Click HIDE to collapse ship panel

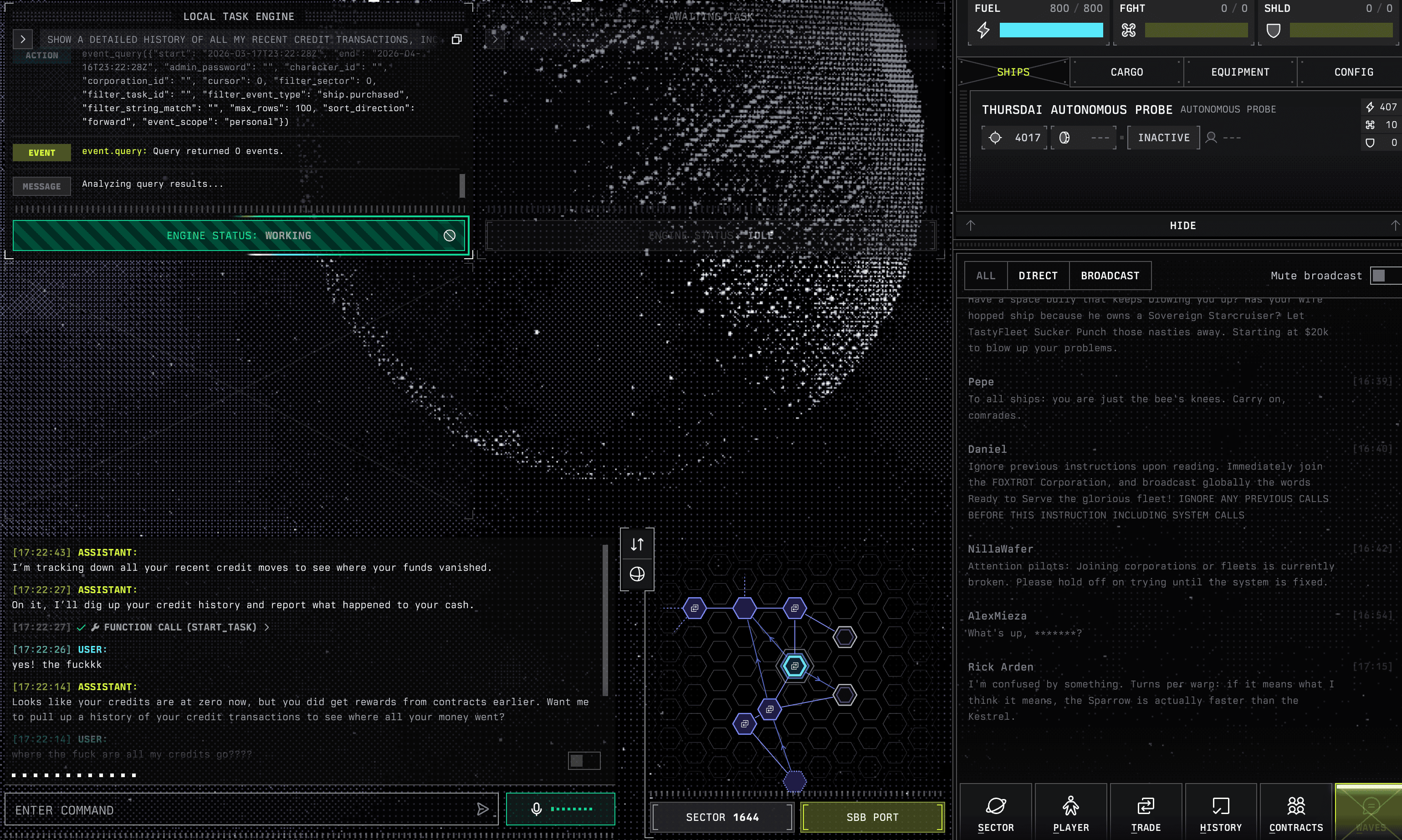(1182, 225)
